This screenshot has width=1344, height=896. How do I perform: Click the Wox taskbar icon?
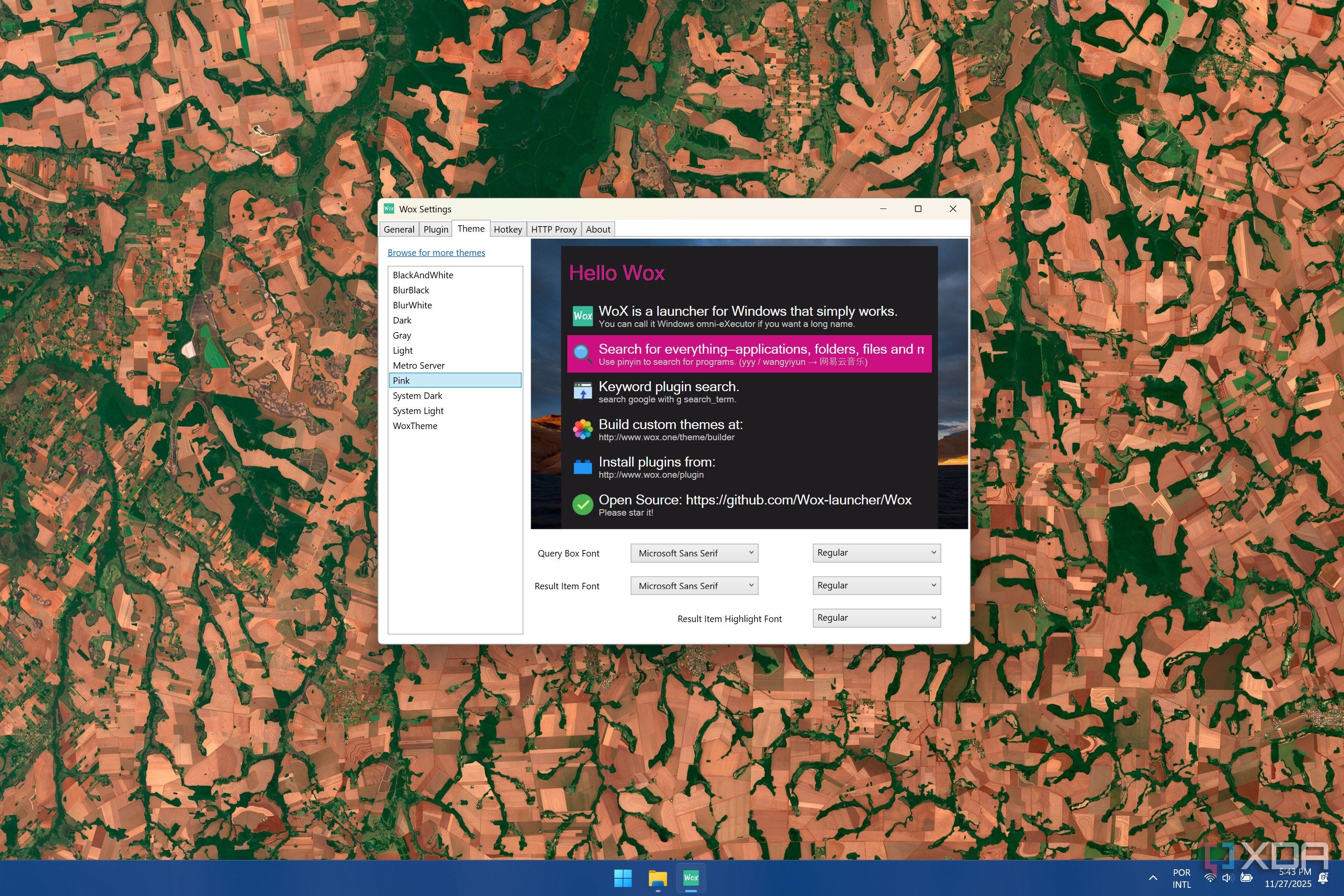pos(691,878)
